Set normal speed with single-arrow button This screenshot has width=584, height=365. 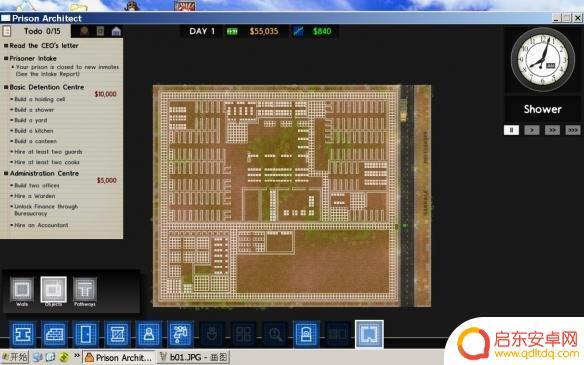(532, 130)
